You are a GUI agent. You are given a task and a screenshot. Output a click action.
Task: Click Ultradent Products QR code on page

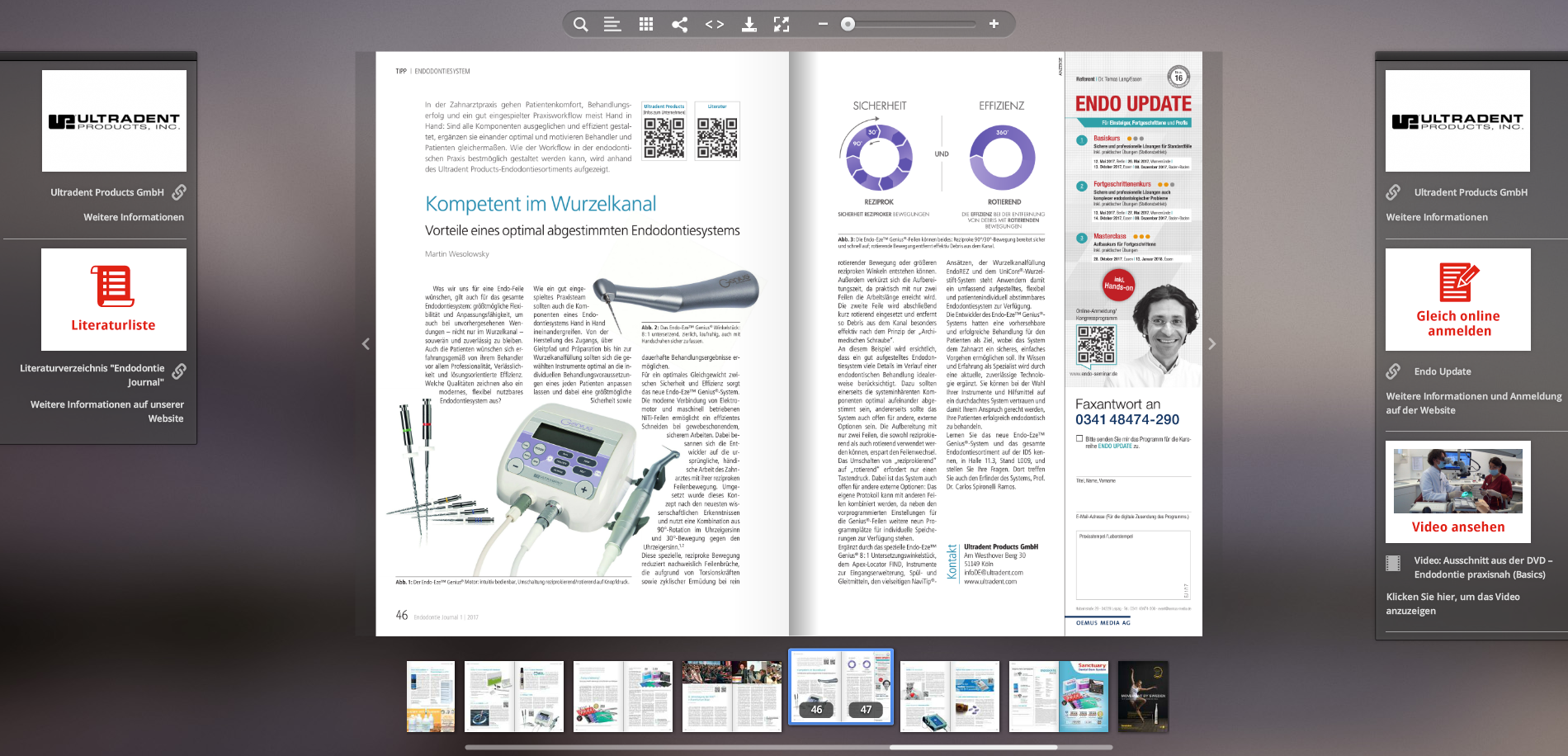pos(664,137)
